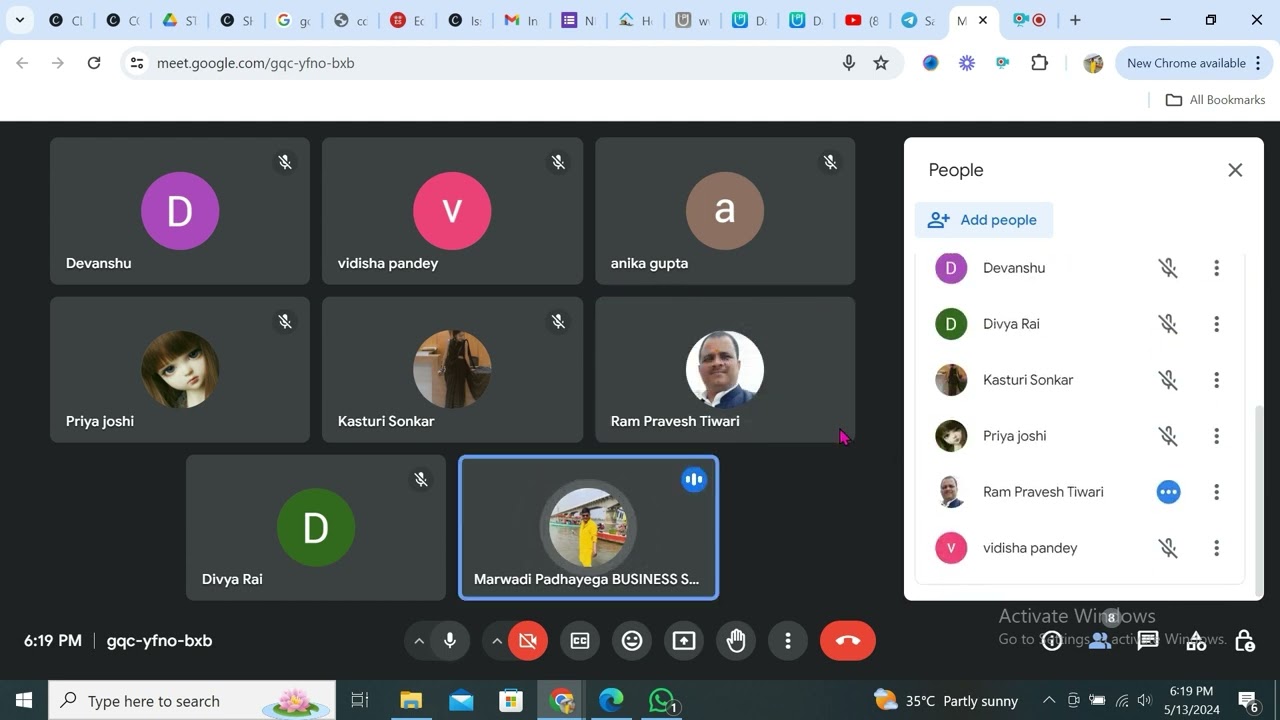The width and height of the screenshot is (1280, 720).
Task: Open a new browser tab
Action: [1075, 20]
